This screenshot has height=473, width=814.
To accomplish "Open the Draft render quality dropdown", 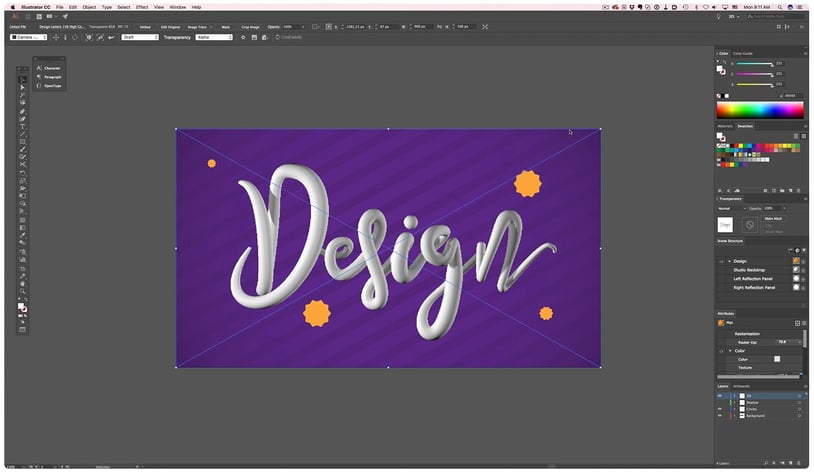I will [x=140, y=37].
